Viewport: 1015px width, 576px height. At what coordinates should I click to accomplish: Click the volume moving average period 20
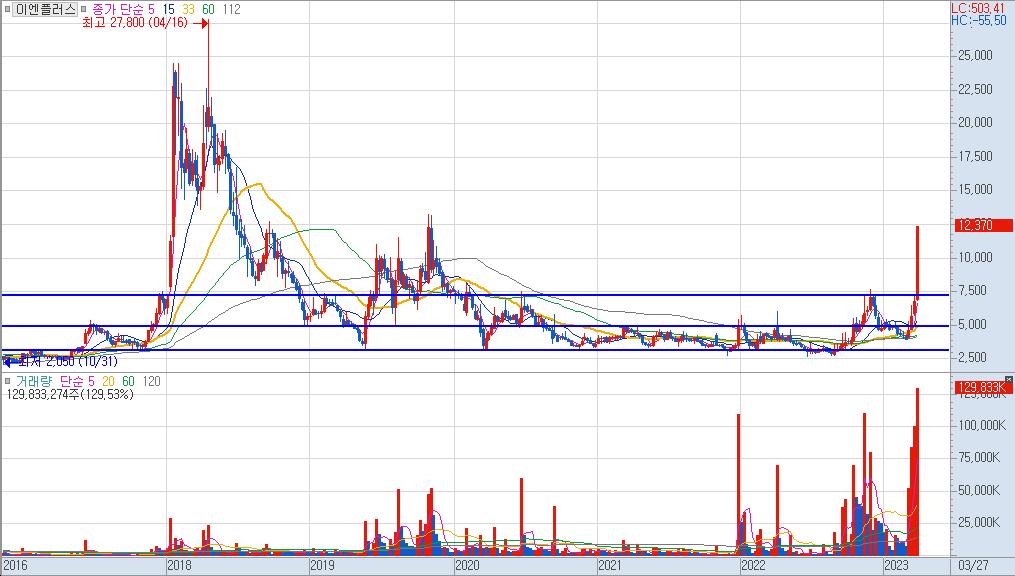(107, 381)
